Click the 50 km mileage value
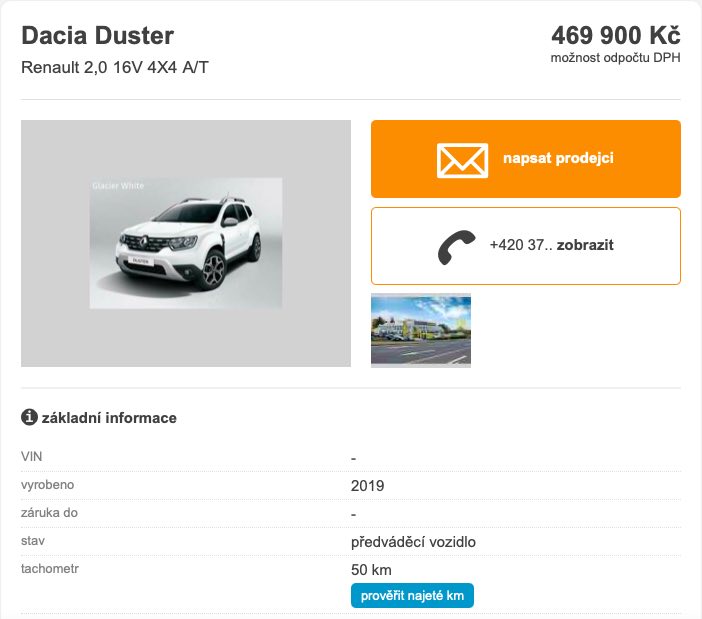The height and width of the screenshot is (619, 702). point(371,570)
